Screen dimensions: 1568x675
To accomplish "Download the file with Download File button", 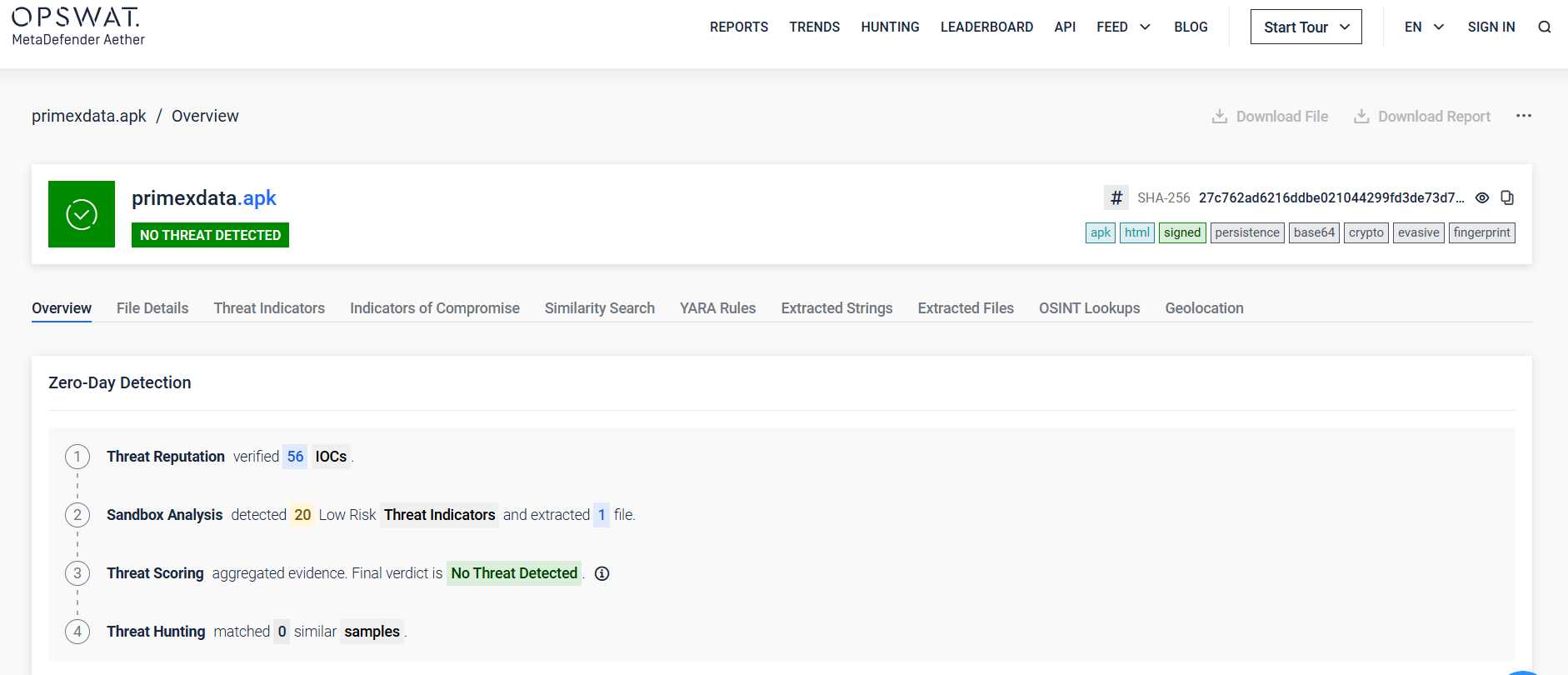I will [1270, 117].
